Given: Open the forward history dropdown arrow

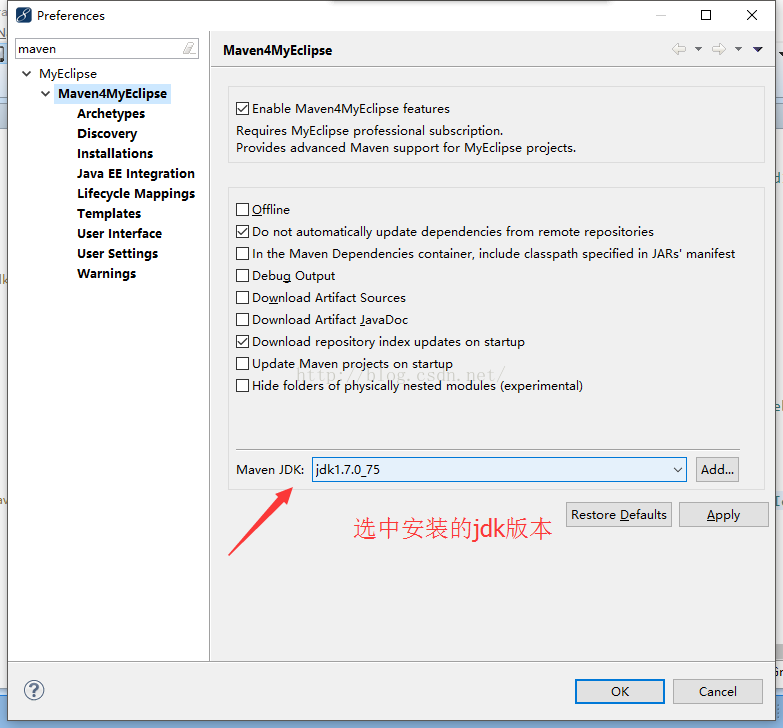Looking at the screenshot, I should click(x=738, y=49).
